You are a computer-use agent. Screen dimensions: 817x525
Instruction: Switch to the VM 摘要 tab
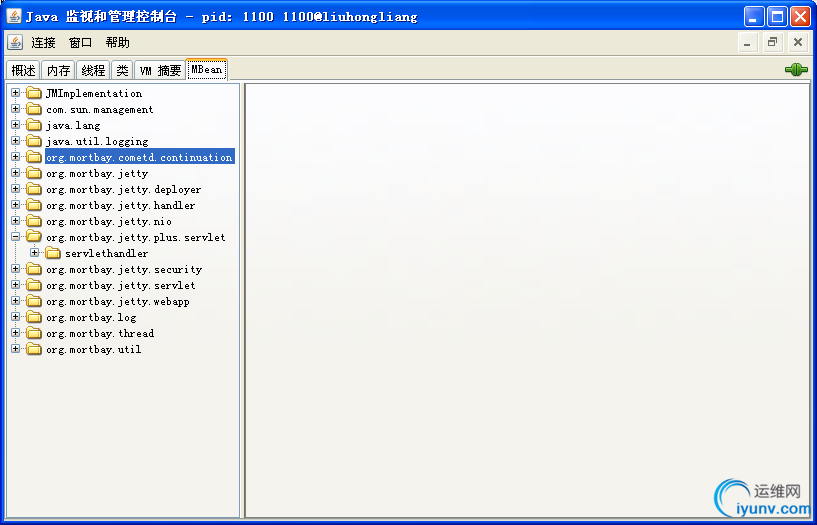click(160, 70)
